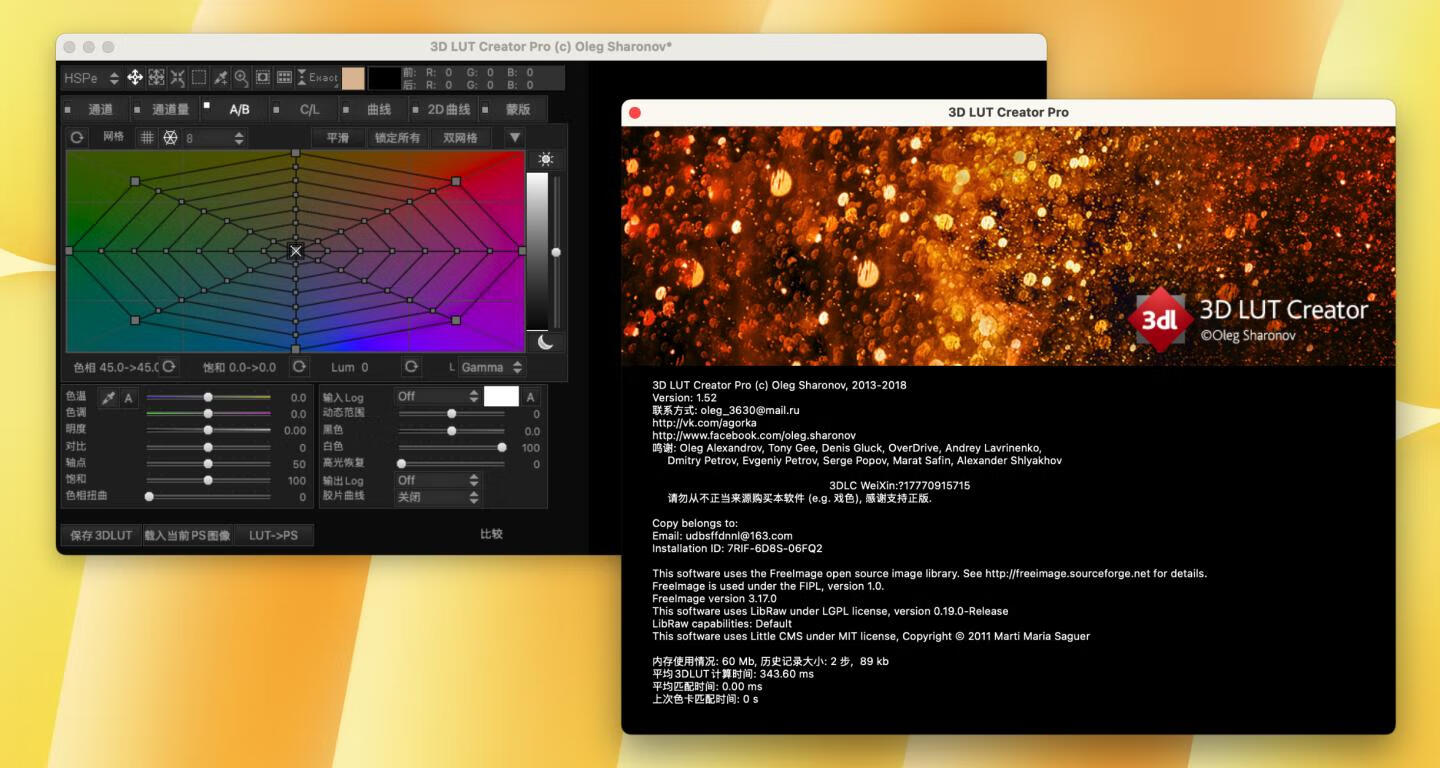Select the dashed rectangle selection tool
Viewport: 1440px width, 768px height.
pos(199,78)
